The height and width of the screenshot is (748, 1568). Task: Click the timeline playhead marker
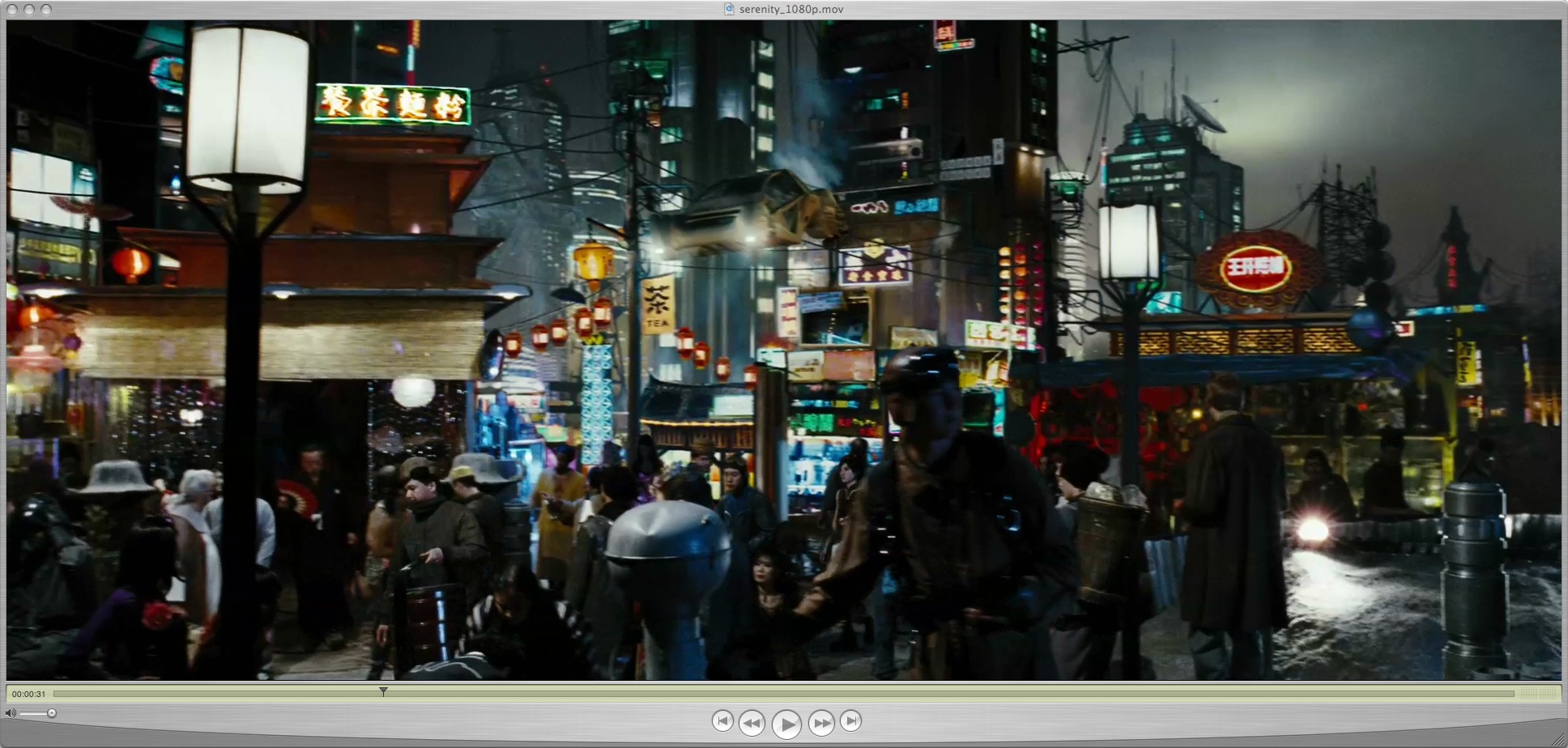(x=383, y=692)
